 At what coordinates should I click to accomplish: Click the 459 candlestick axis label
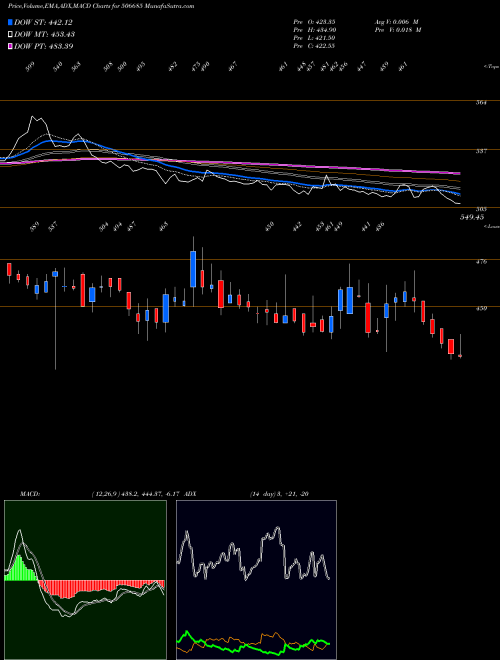(483, 309)
